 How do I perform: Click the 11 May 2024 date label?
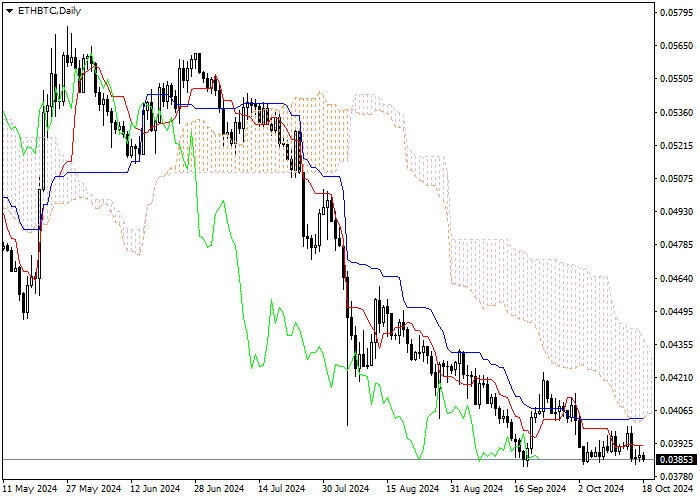tap(30, 489)
